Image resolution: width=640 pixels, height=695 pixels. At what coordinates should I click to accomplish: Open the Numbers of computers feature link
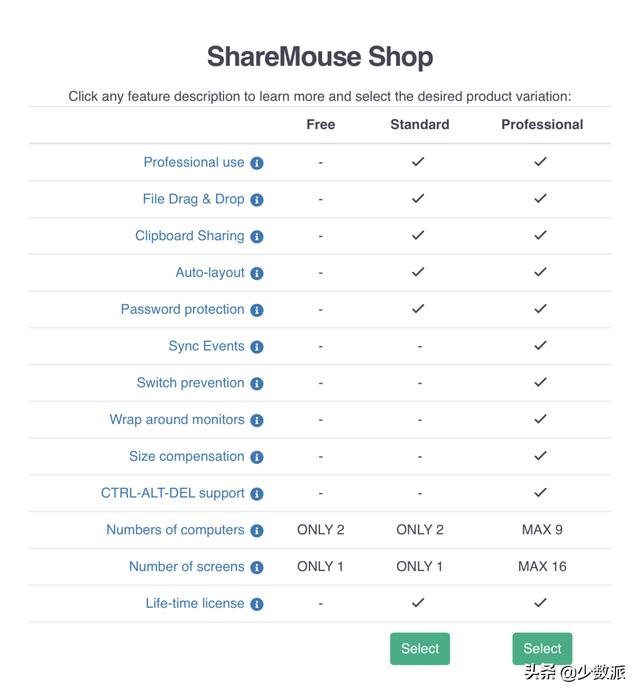[176, 530]
